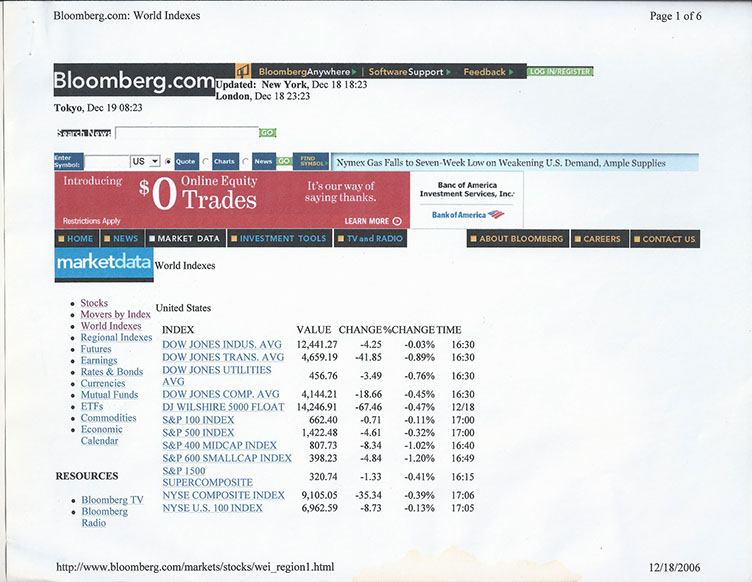The height and width of the screenshot is (582, 752).
Task: Open the NEWS menu tab
Action: click(122, 239)
